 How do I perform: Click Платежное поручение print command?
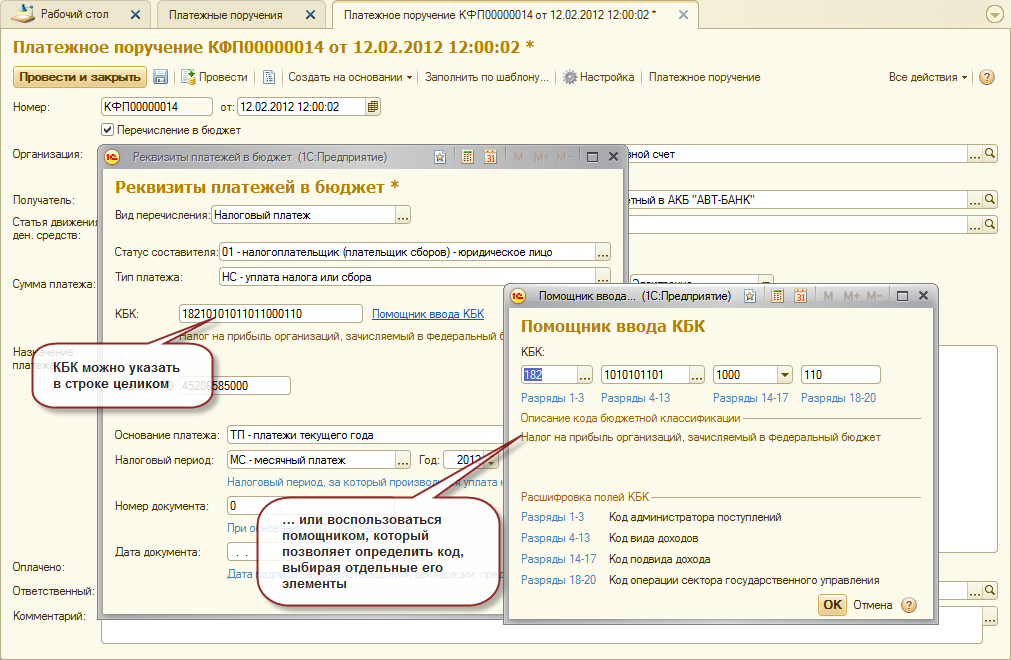click(704, 77)
